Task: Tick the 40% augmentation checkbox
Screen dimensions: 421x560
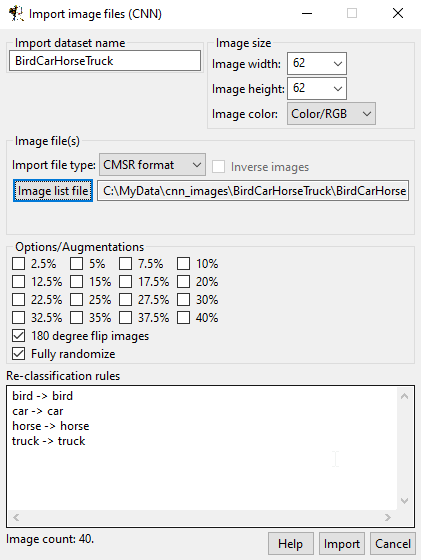Action: (x=184, y=318)
